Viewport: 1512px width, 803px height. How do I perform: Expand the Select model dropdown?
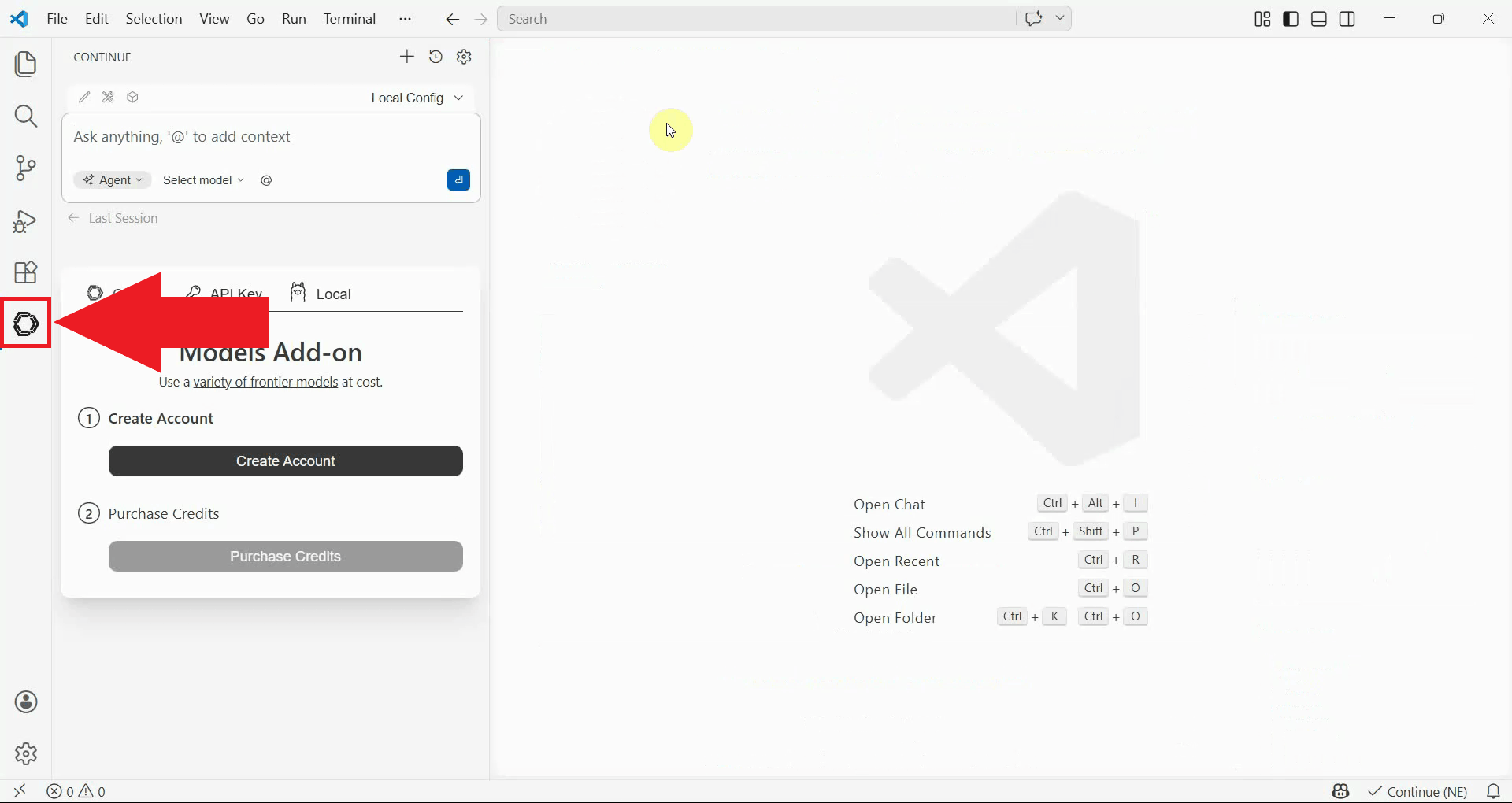point(202,179)
